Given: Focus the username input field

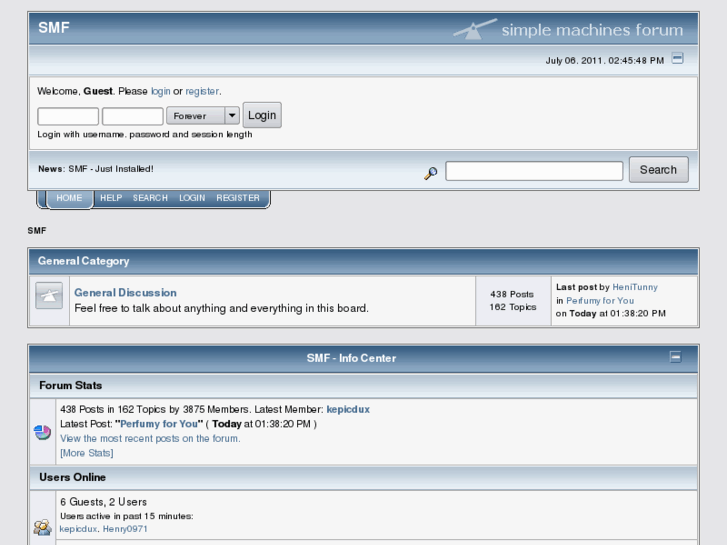Looking at the screenshot, I should coord(68,116).
